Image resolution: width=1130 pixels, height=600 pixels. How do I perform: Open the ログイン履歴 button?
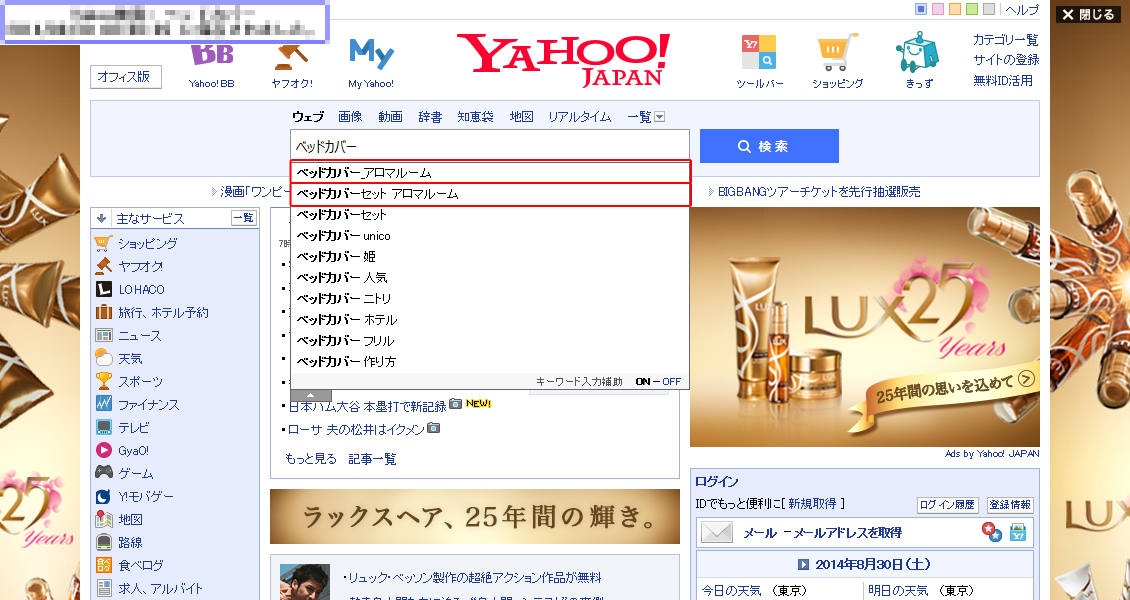(x=947, y=506)
